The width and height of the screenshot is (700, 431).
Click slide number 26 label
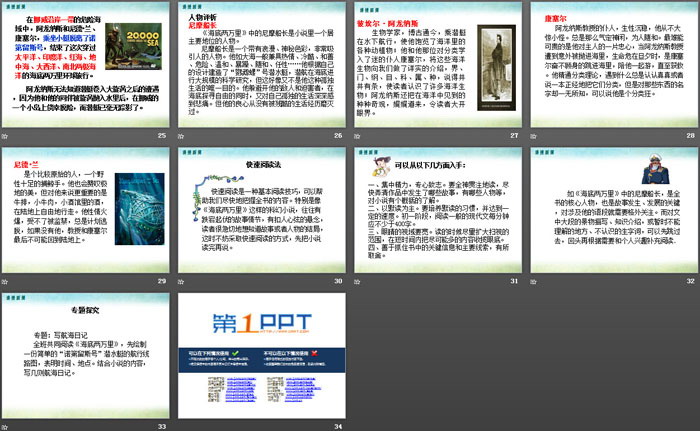tap(338, 135)
